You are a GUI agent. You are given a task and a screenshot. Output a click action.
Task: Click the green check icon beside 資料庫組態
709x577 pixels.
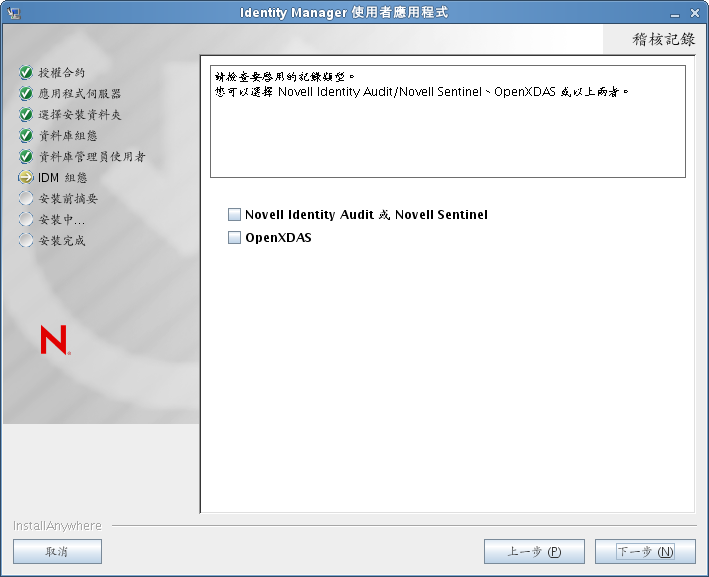coord(26,135)
